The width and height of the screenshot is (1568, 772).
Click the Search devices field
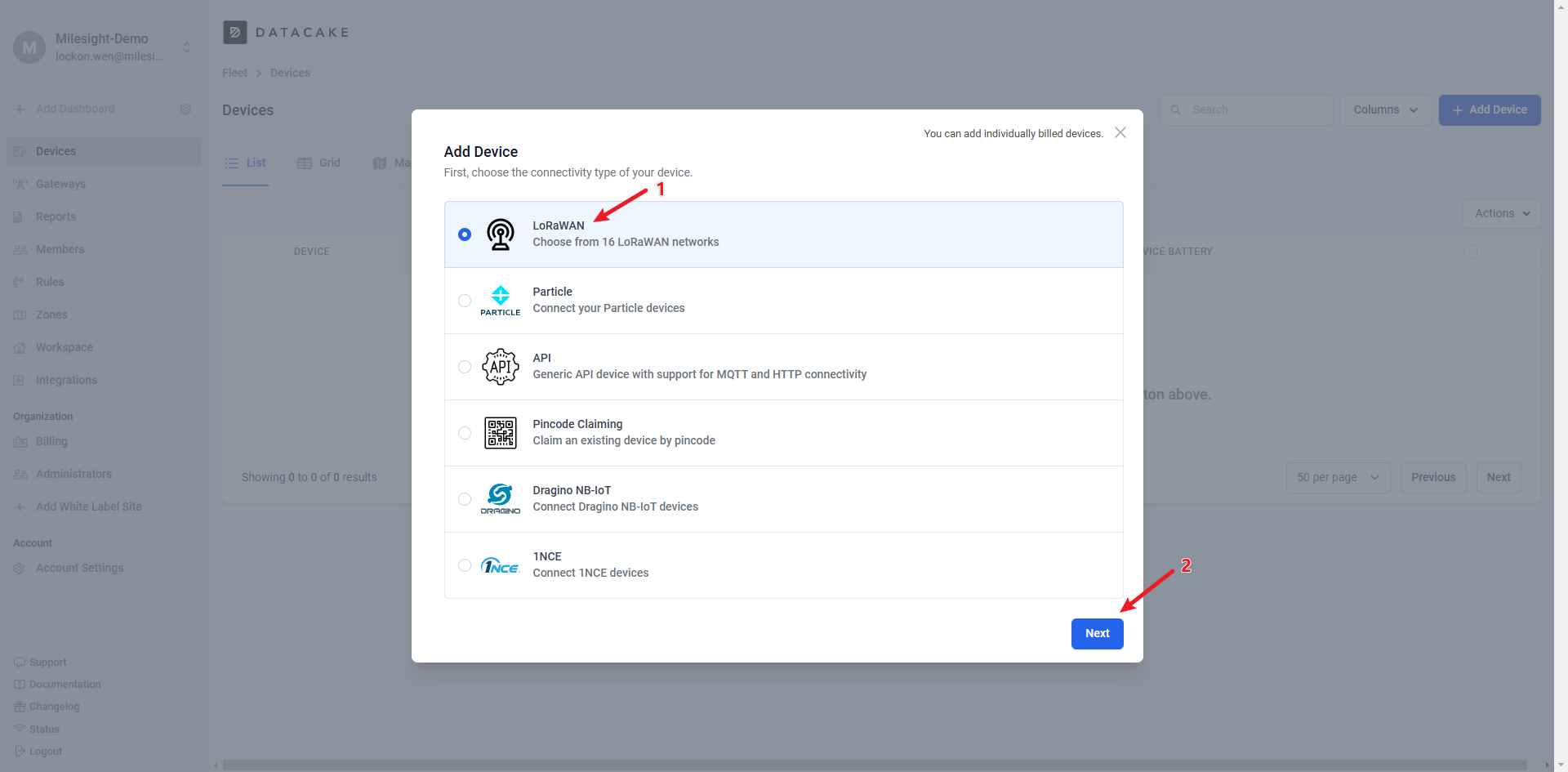click(x=1246, y=109)
